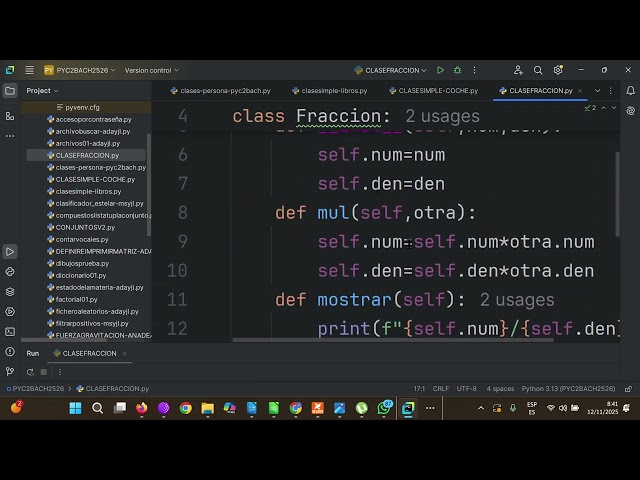Click PYC2BACH2526 breadcrumb in status bar
This screenshot has width=640, height=480.
tap(35, 389)
